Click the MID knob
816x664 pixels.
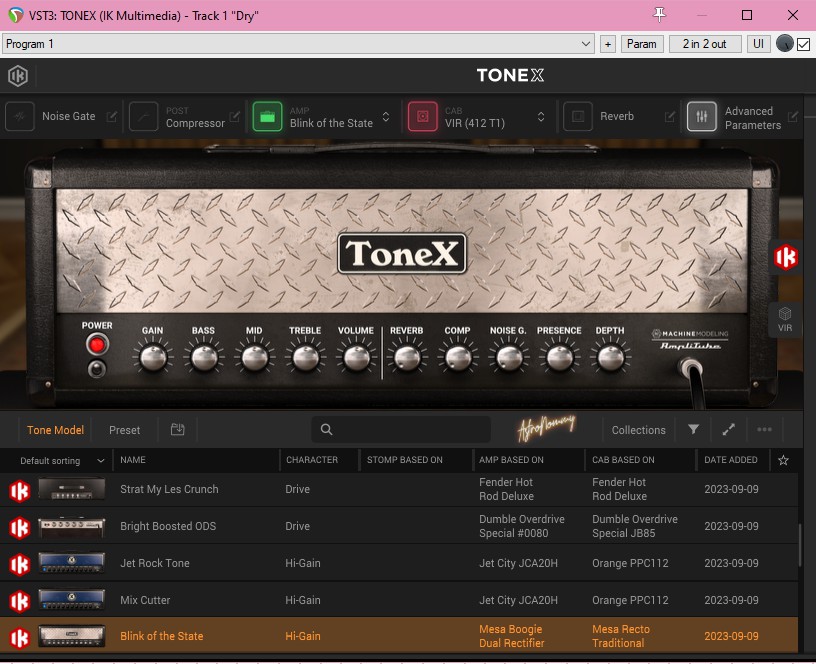coord(254,358)
